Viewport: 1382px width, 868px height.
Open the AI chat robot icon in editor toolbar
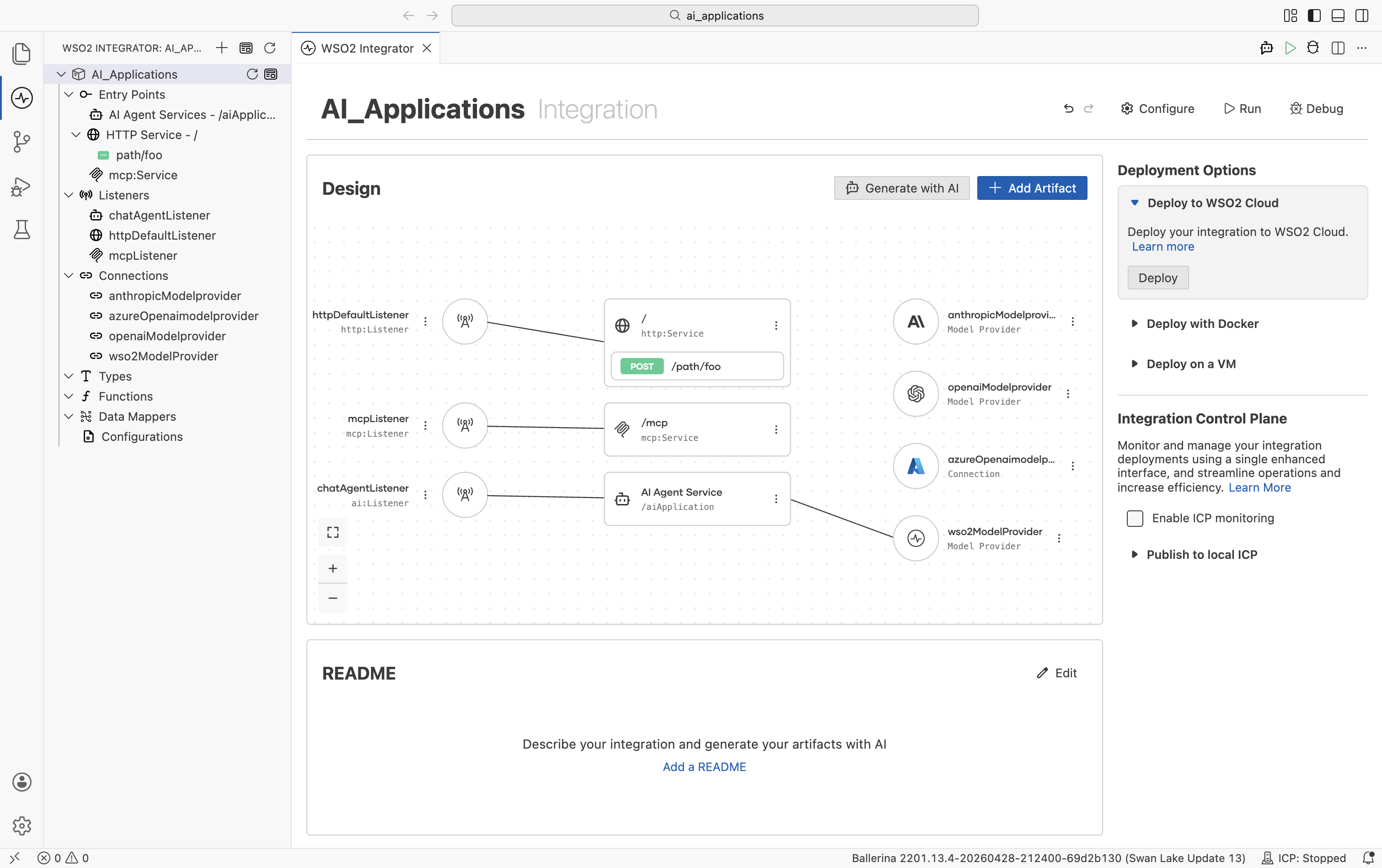click(x=1266, y=48)
